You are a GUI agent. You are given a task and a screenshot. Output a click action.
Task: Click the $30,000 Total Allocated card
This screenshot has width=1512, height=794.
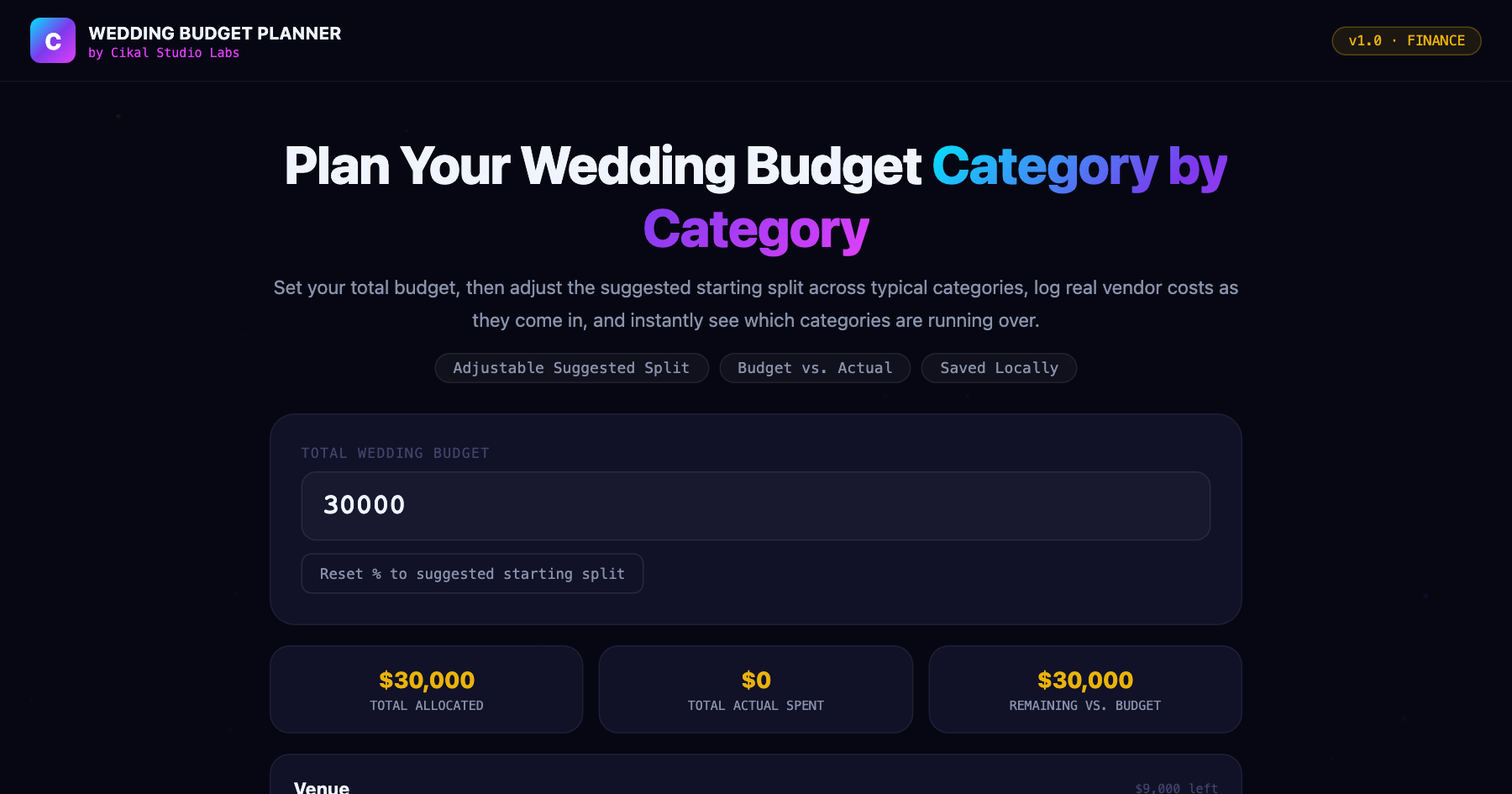(x=427, y=689)
